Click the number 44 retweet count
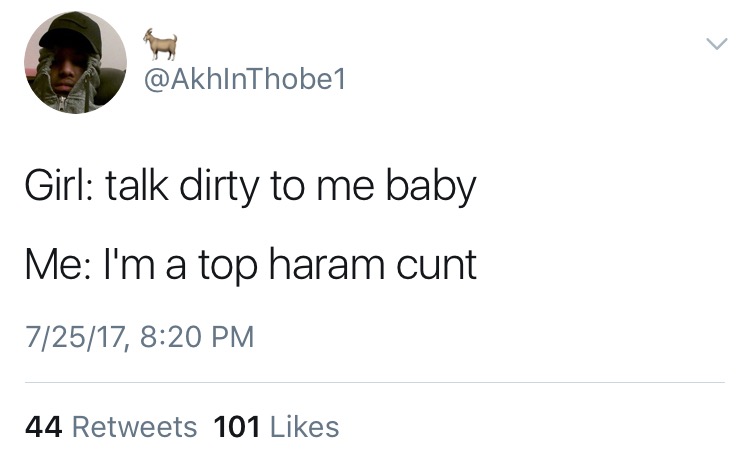 [x=44, y=427]
